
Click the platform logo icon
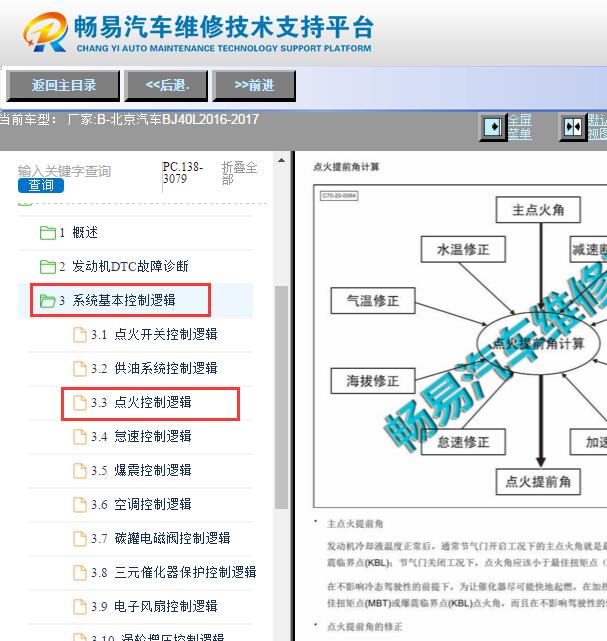click(45, 32)
